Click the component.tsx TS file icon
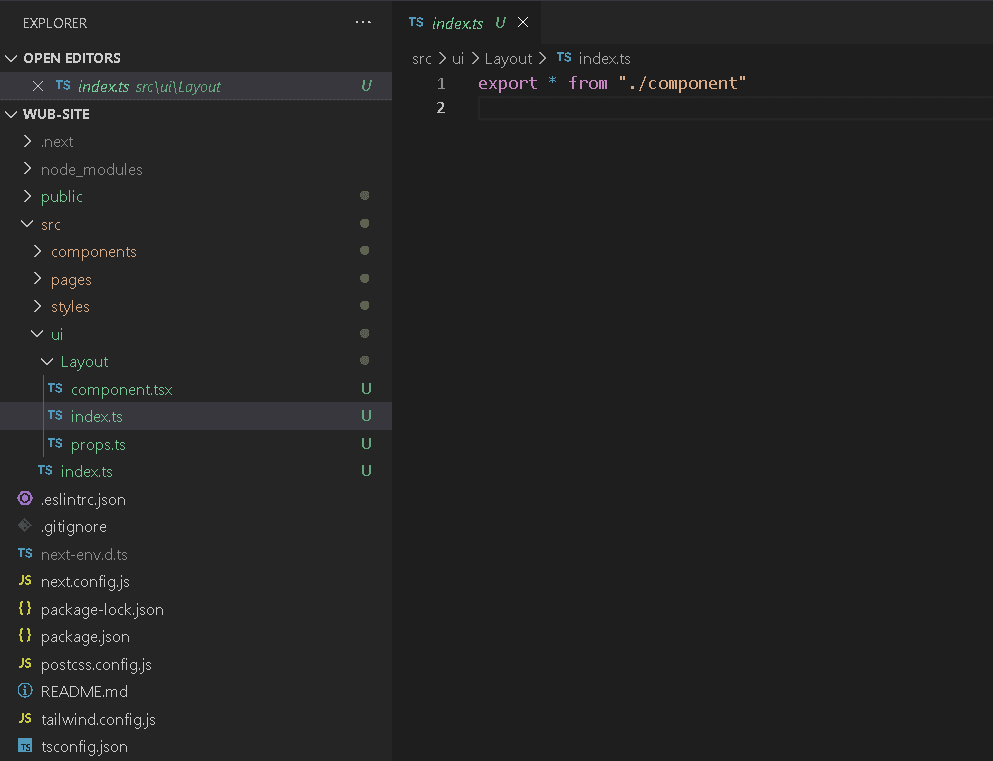The height and width of the screenshot is (761, 993). click(x=55, y=389)
